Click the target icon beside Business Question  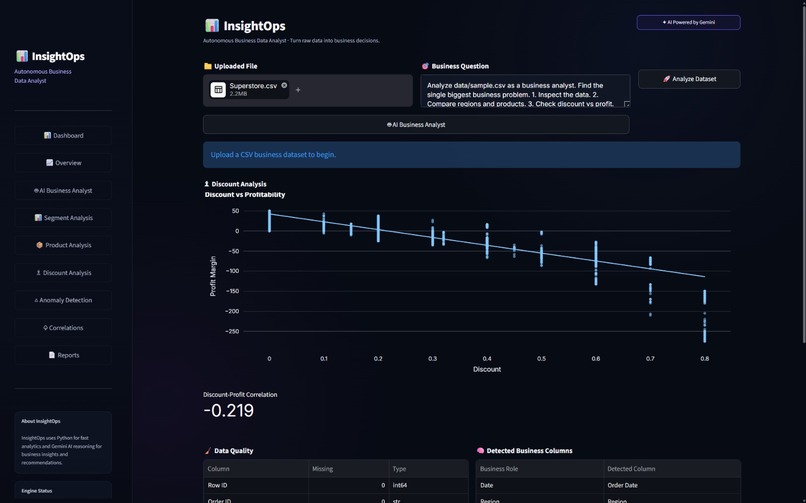pyautogui.click(x=425, y=66)
